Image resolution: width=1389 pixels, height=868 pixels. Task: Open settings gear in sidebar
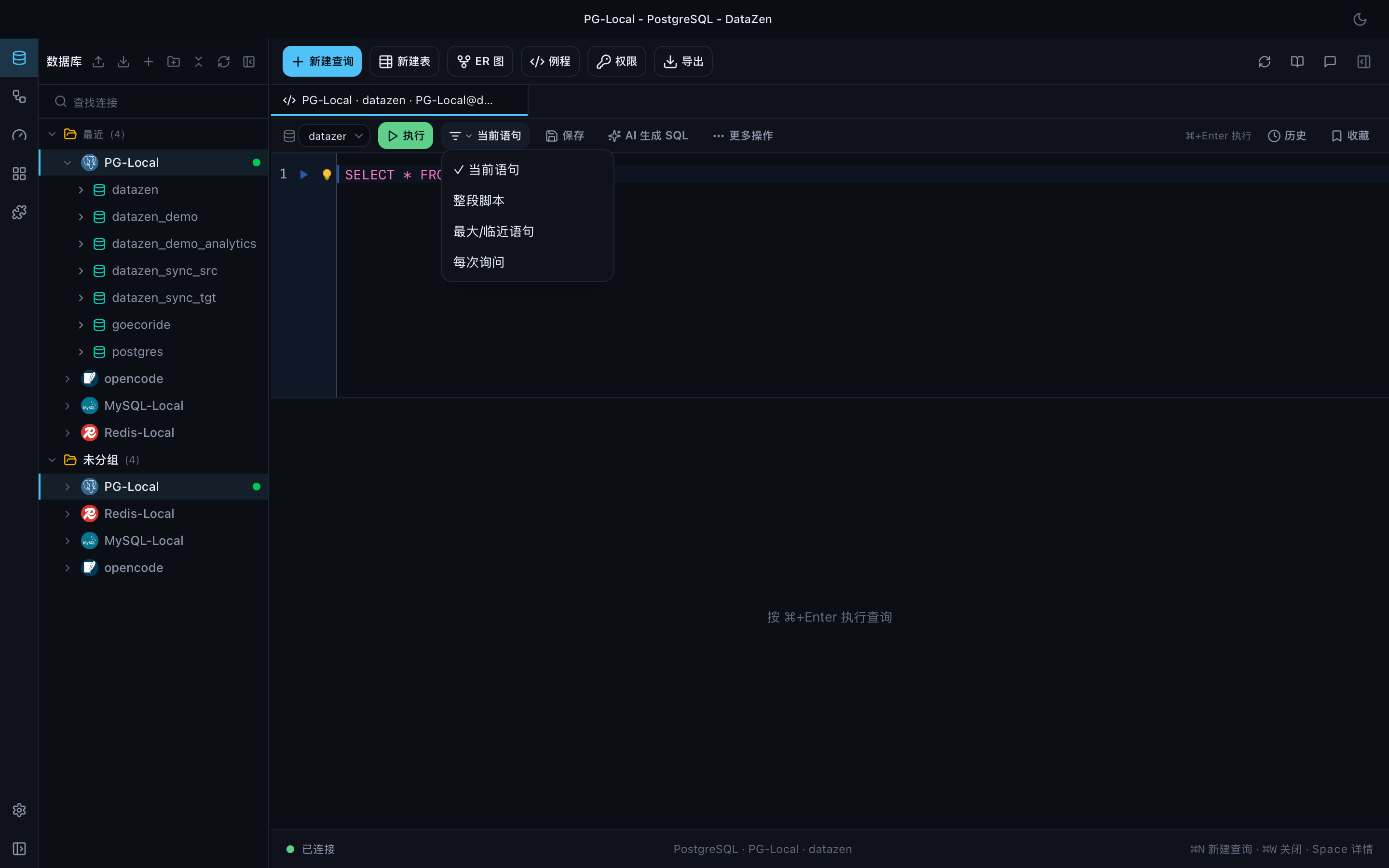(19, 810)
